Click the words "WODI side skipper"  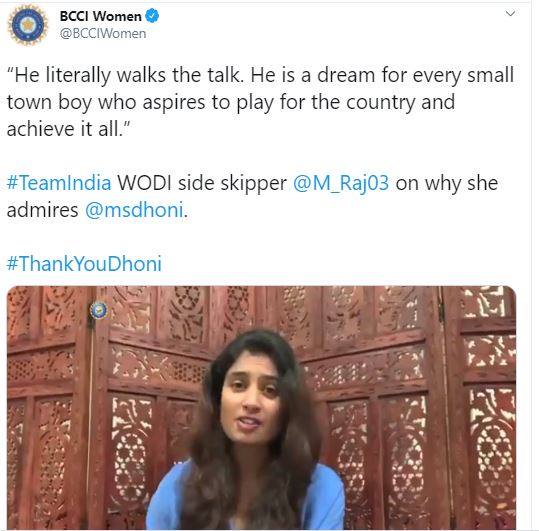pos(202,183)
